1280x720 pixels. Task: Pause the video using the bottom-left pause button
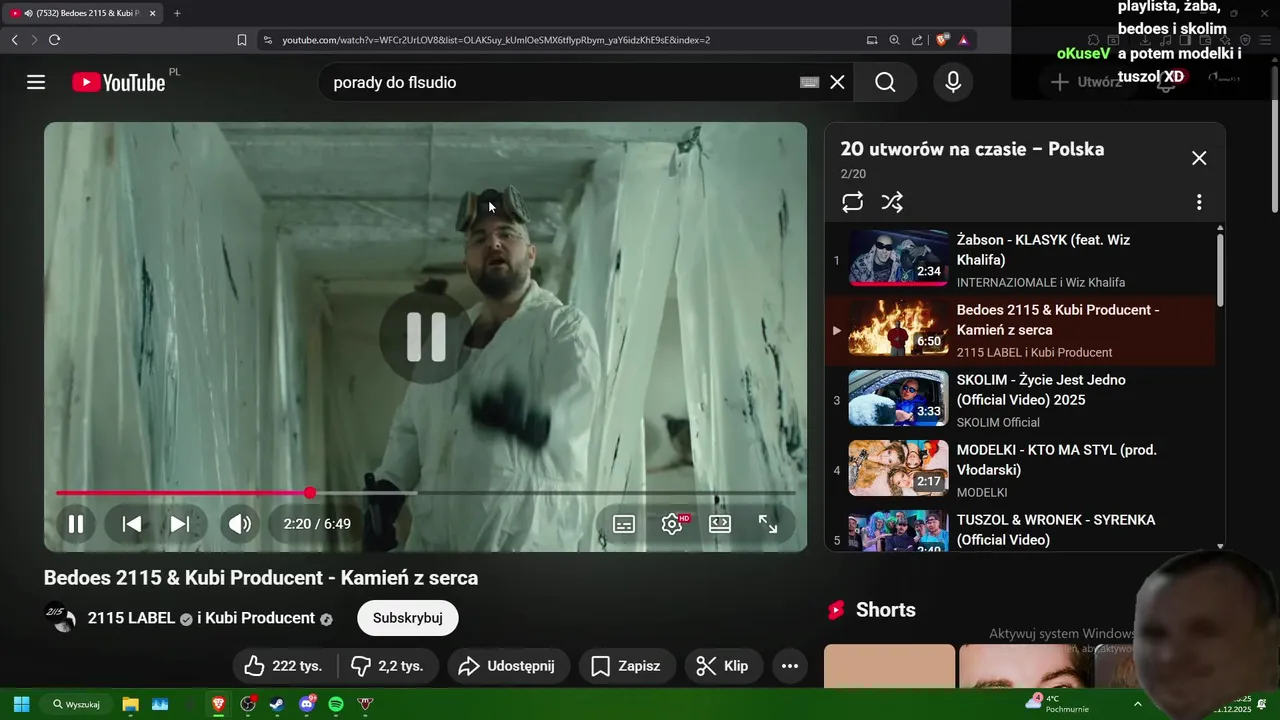(76, 524)
